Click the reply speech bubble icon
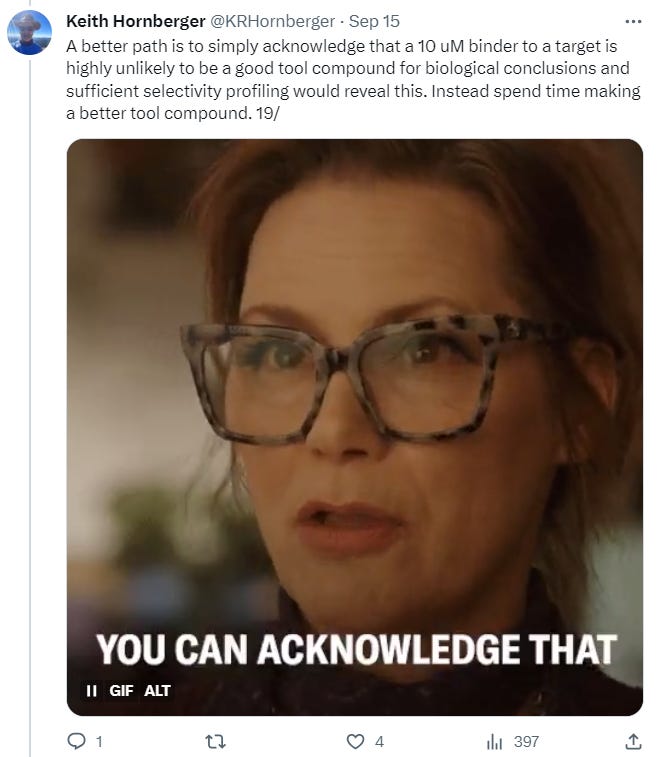The image size is (659, 757). (76, 741)
